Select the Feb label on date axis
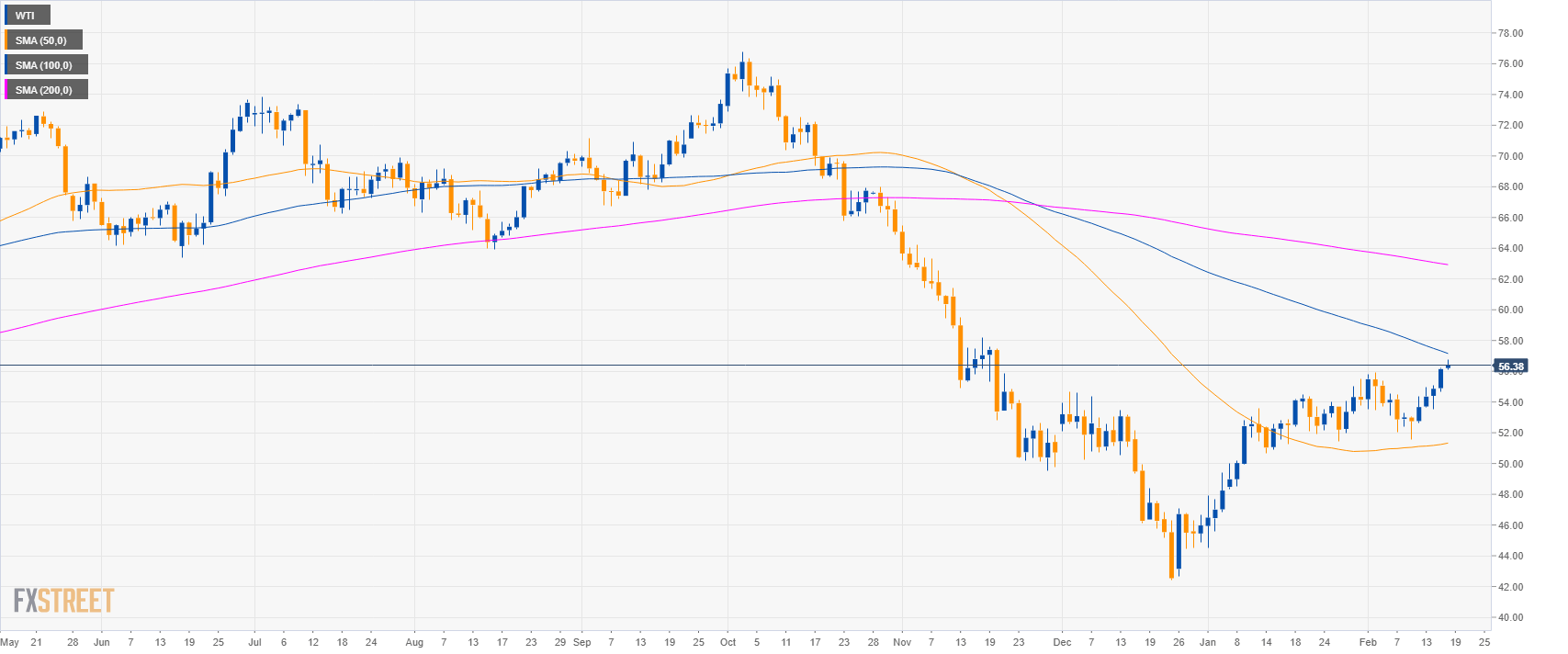This screenshot has width=1568, height=654. coord(1368,642)
